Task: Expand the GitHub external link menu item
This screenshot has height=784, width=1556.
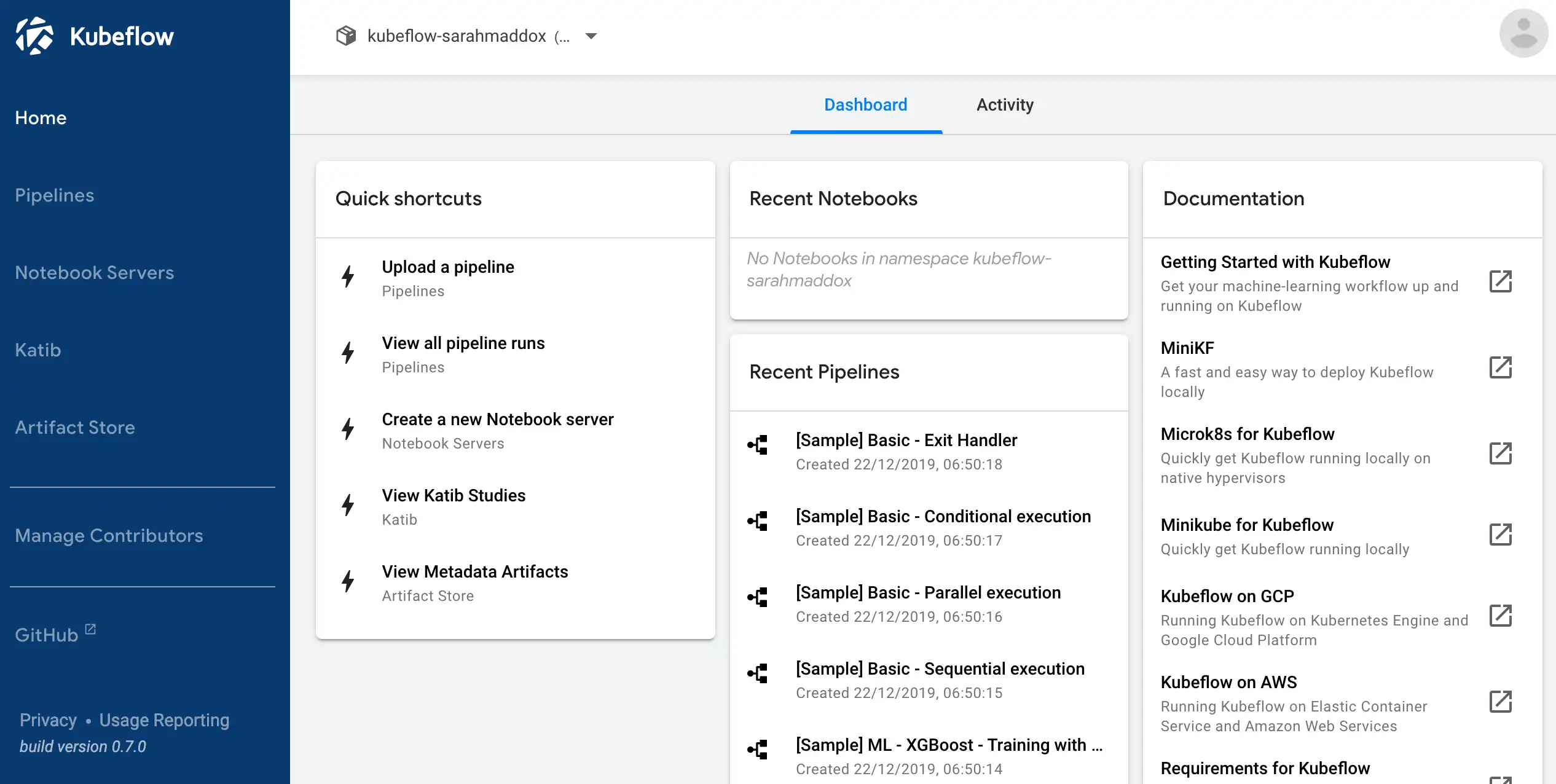Action: pyautogui.click(x=56, y=633)
